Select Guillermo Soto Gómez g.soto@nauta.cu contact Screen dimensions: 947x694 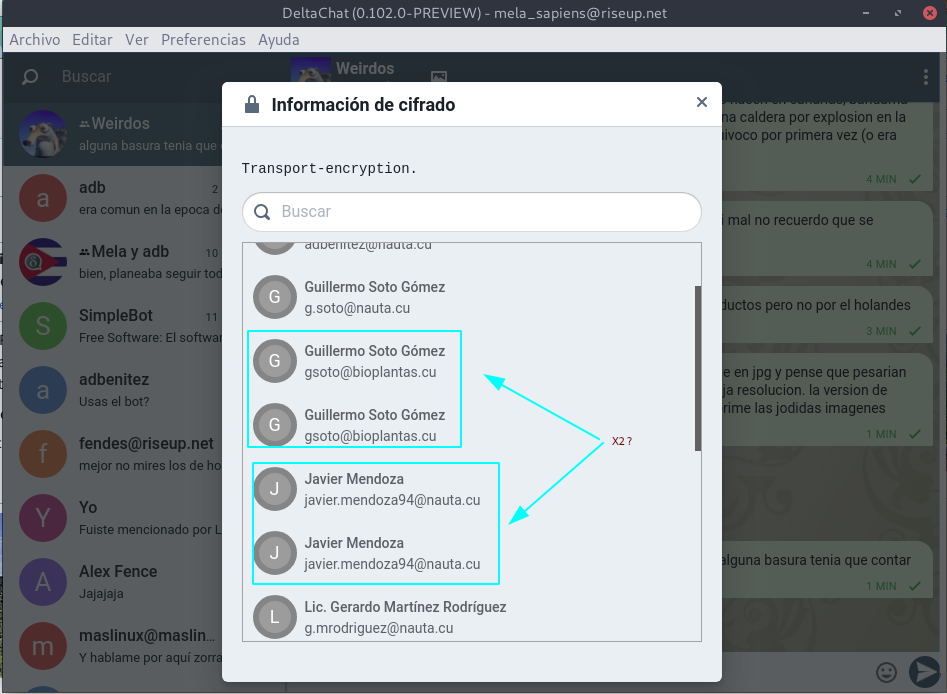pos(471,297)
